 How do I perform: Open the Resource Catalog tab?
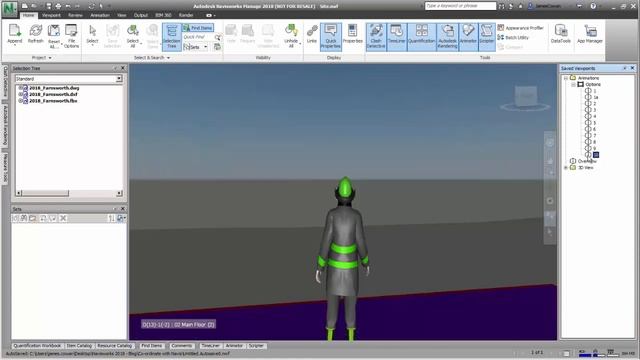pos(115,346)
